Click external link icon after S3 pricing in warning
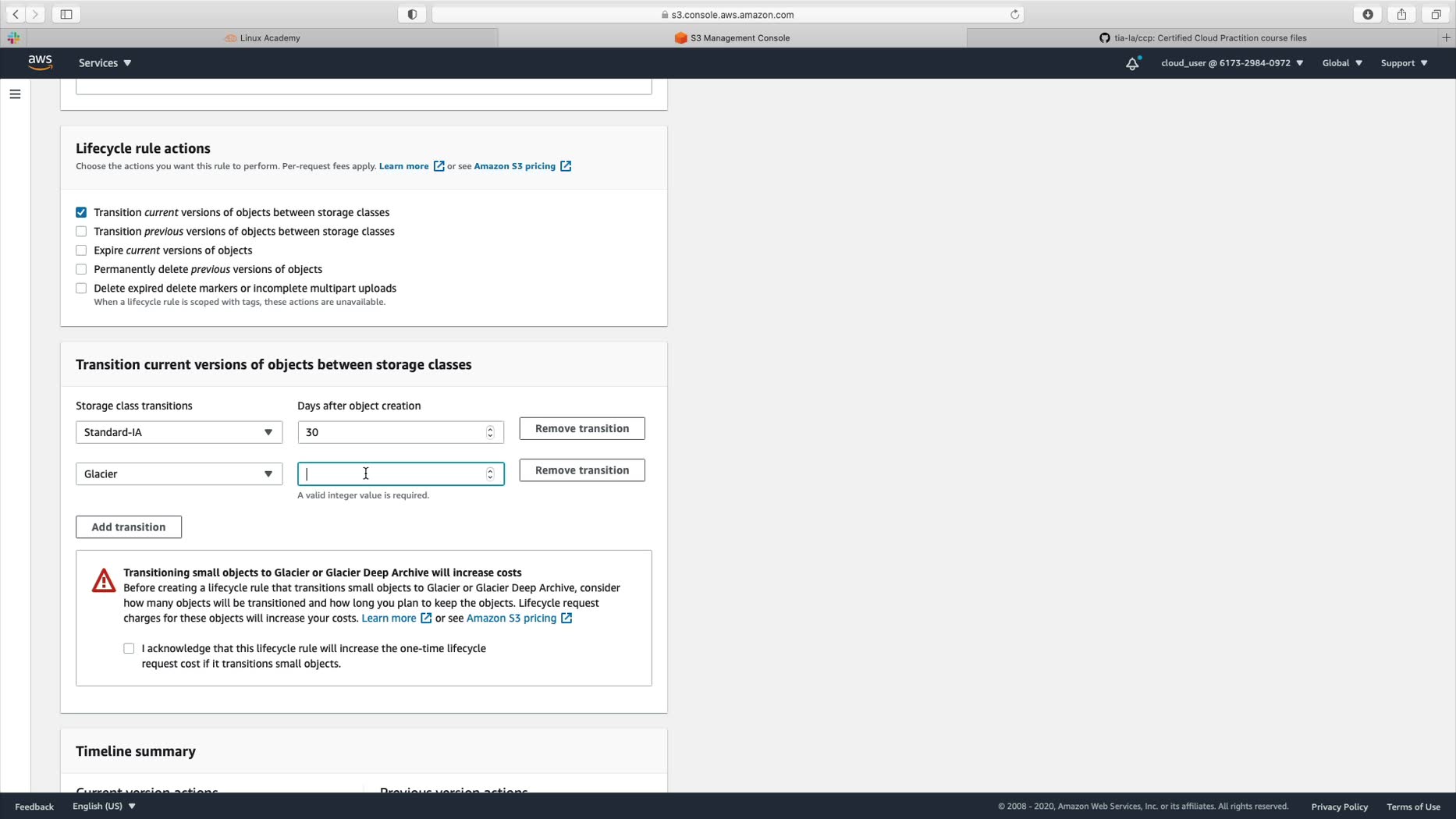 pyautogui.click(x=566, y=618)
